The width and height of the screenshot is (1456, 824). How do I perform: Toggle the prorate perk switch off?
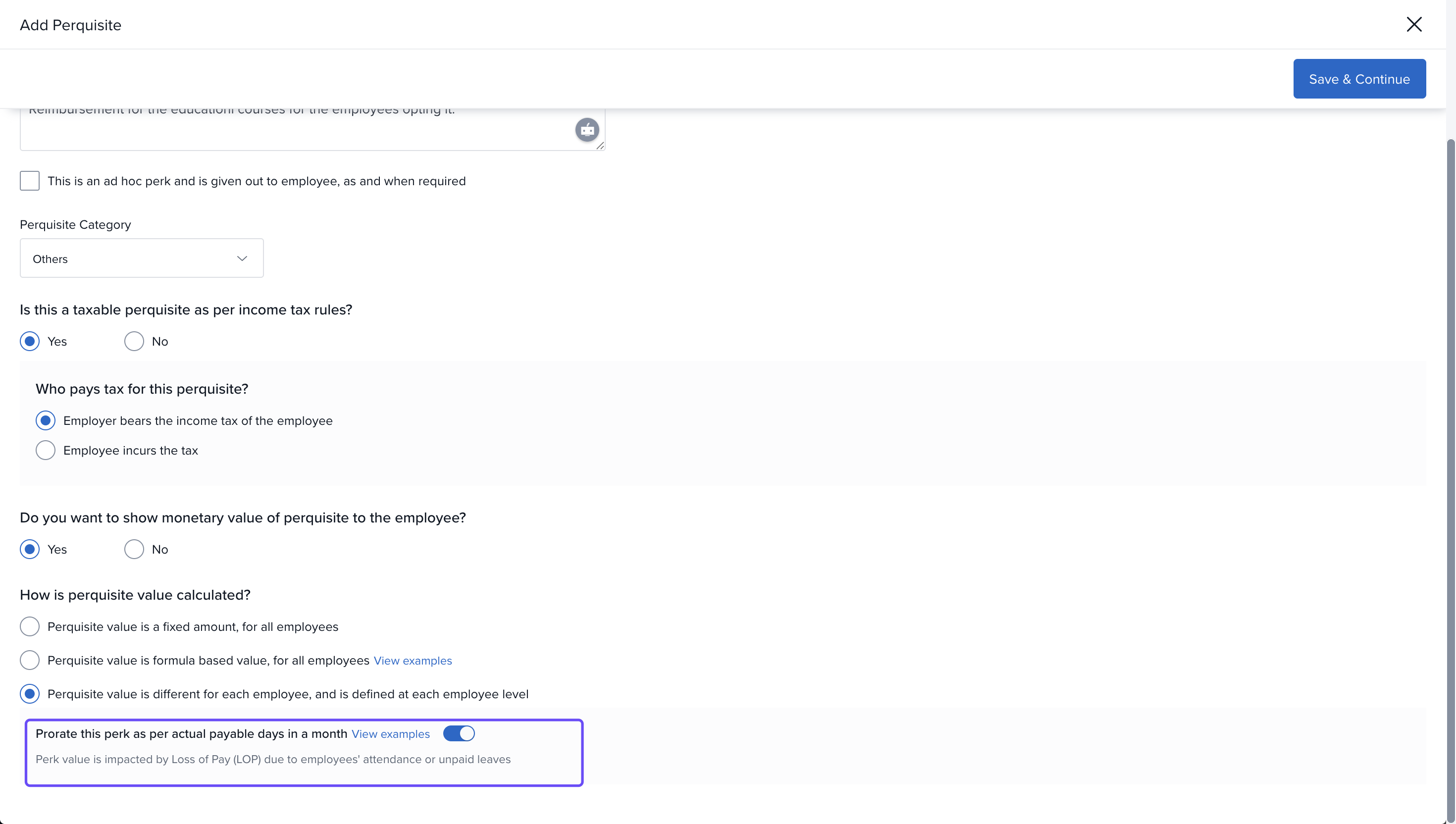[459, 733]
